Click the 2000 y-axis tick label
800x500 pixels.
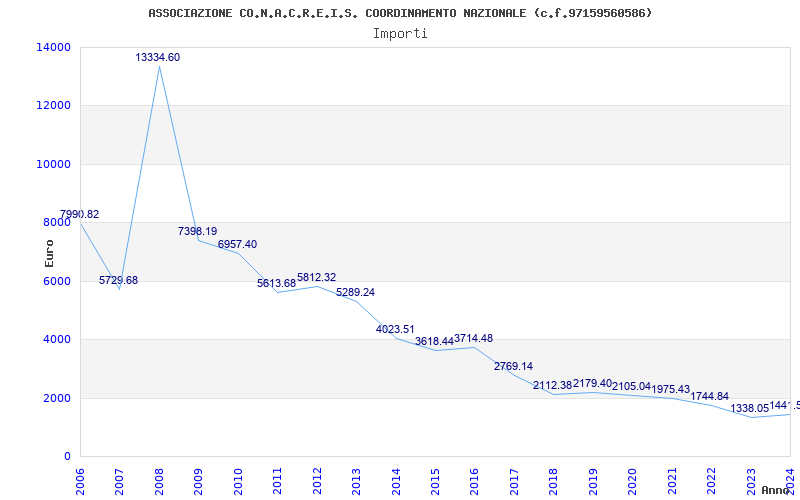pyautogui.click(x=57, y=398)
